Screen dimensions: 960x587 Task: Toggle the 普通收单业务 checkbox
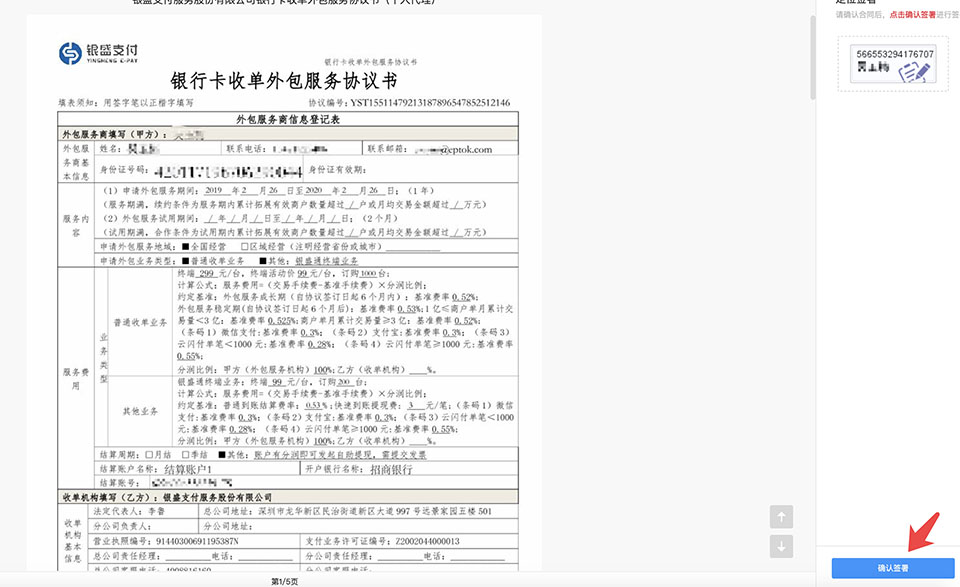point(186,261)
